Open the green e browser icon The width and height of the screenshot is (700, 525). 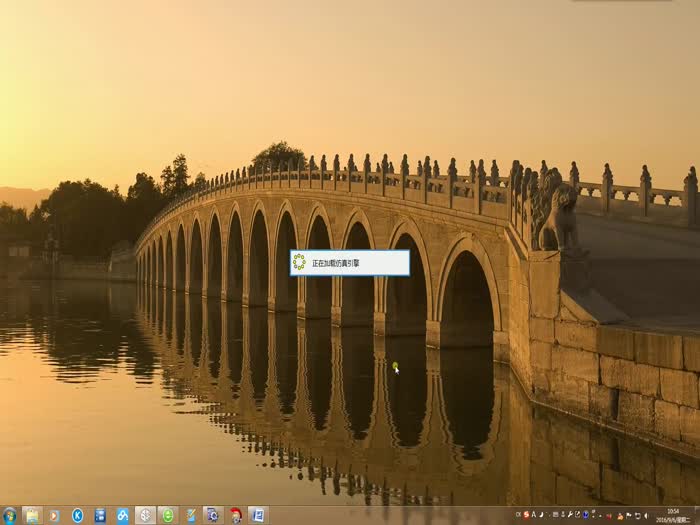(x=168, y=515)
